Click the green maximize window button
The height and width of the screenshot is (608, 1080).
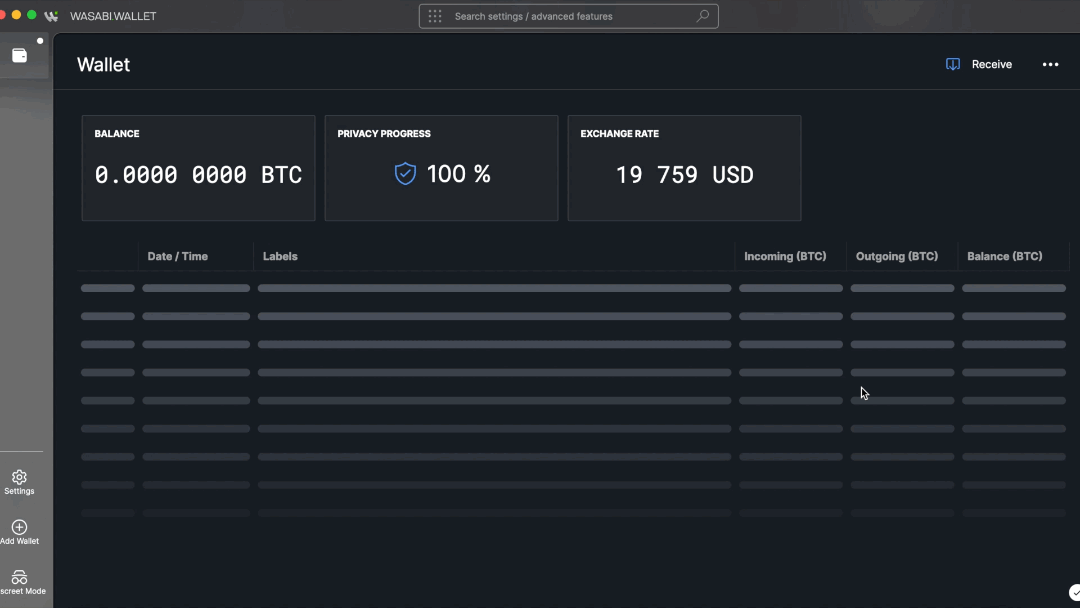tap(32, 14)
